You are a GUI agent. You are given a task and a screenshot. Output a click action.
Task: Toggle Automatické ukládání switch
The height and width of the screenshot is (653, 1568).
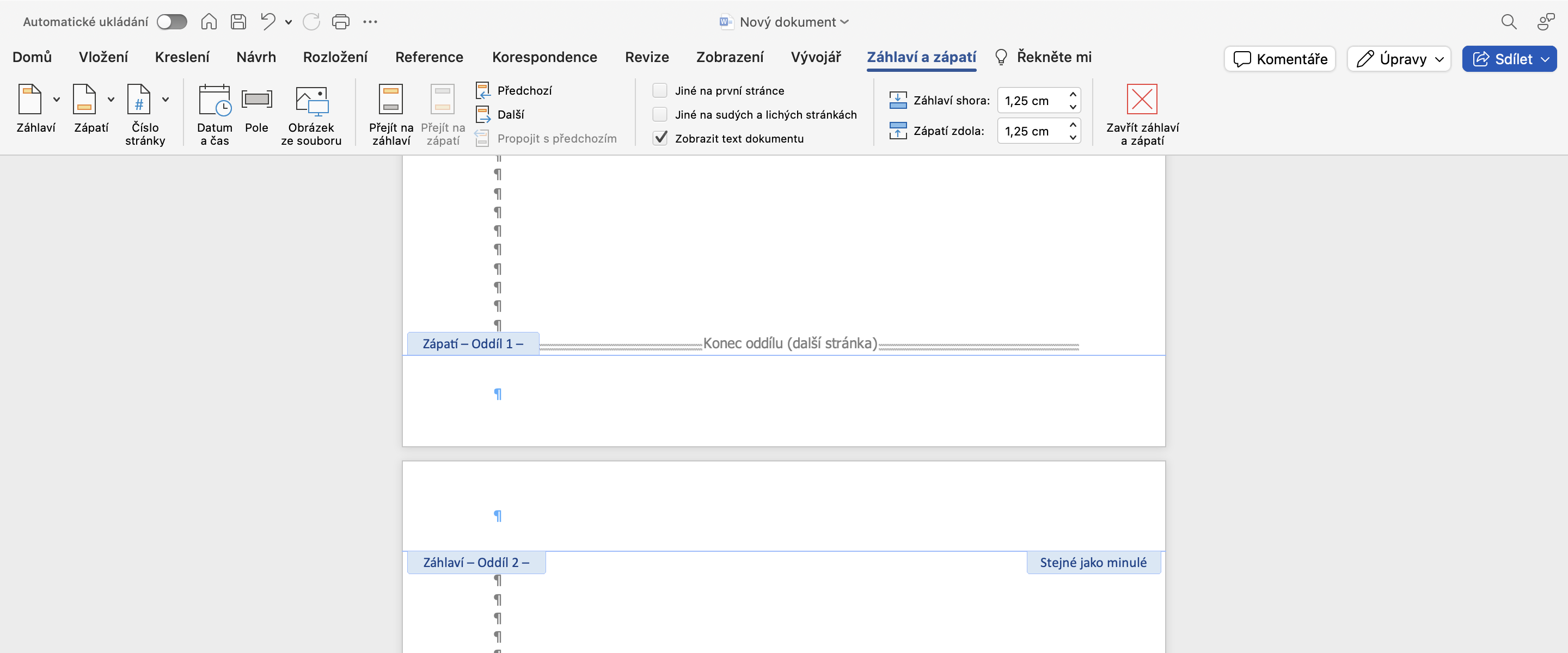(x=171, y=22)
